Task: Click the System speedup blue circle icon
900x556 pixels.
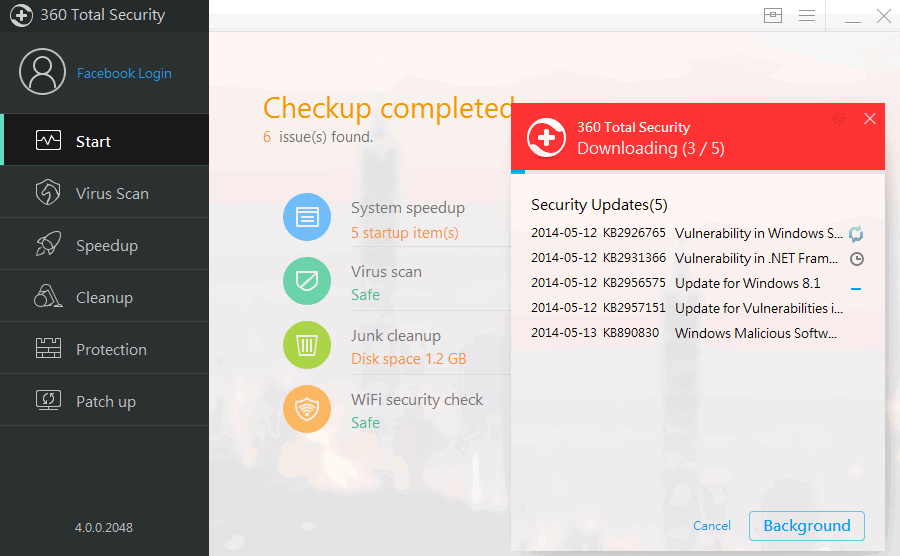Action: coord(307,217)
